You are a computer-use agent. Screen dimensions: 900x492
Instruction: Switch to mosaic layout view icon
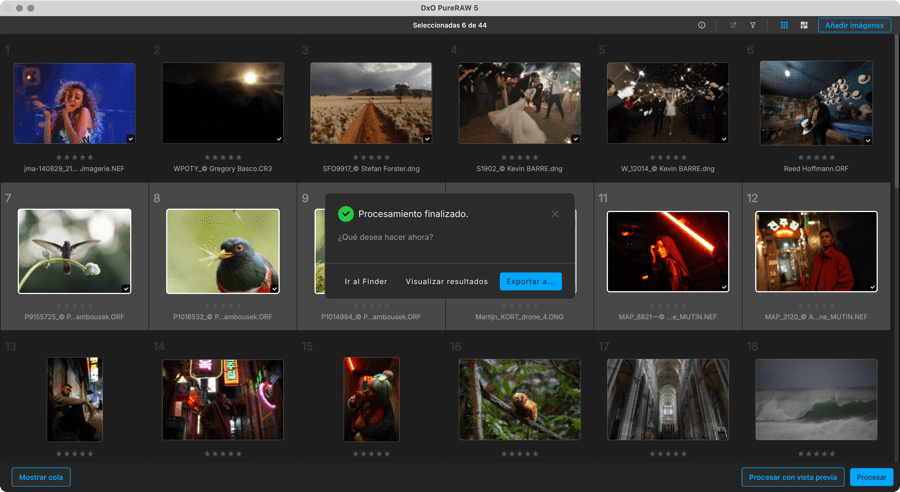coord(803,25)
